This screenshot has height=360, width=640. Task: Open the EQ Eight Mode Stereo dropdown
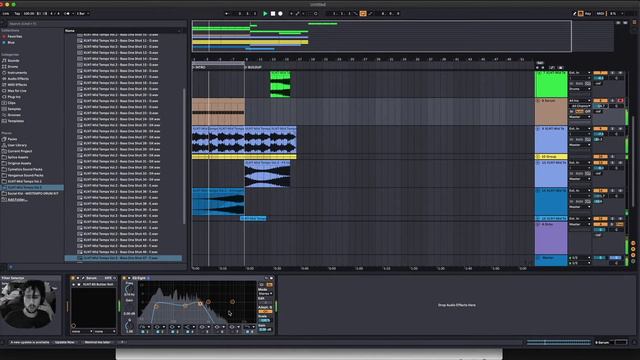pyautogui.click(x=265, y=293)
